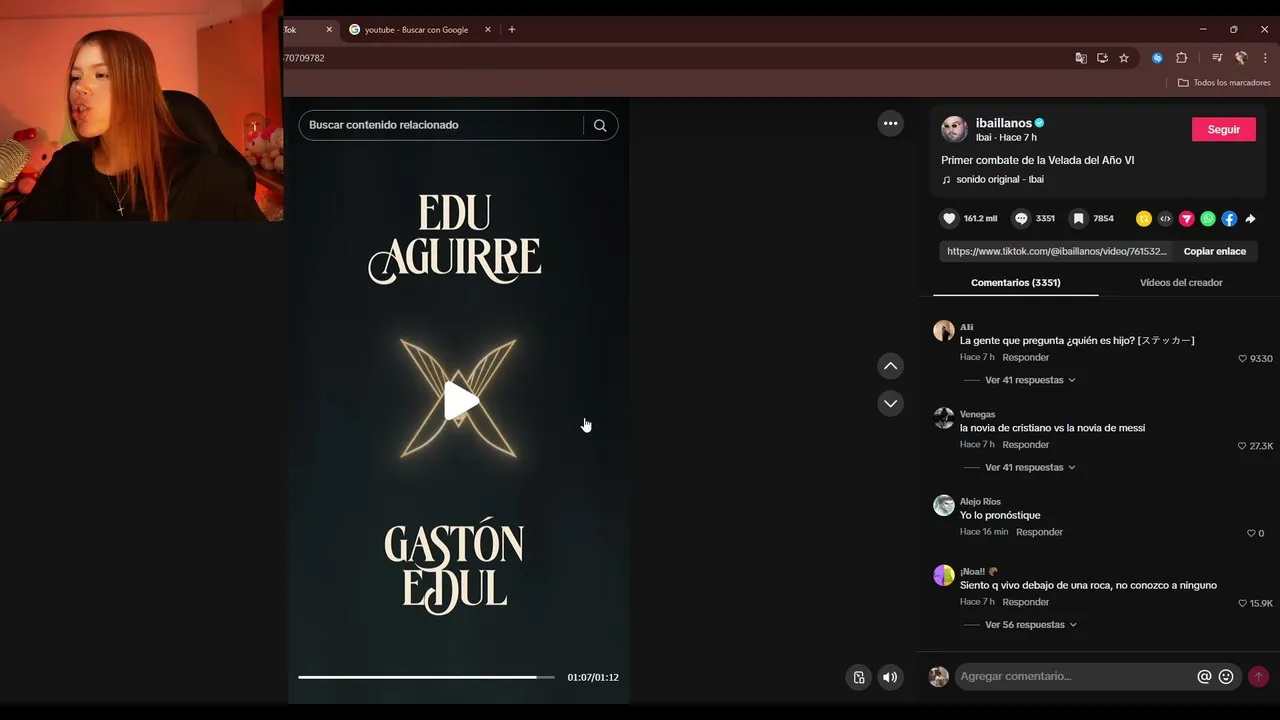The image size is (1280, 720).
Task: Switch to the Videos del creador tab
Action: 1181,283
